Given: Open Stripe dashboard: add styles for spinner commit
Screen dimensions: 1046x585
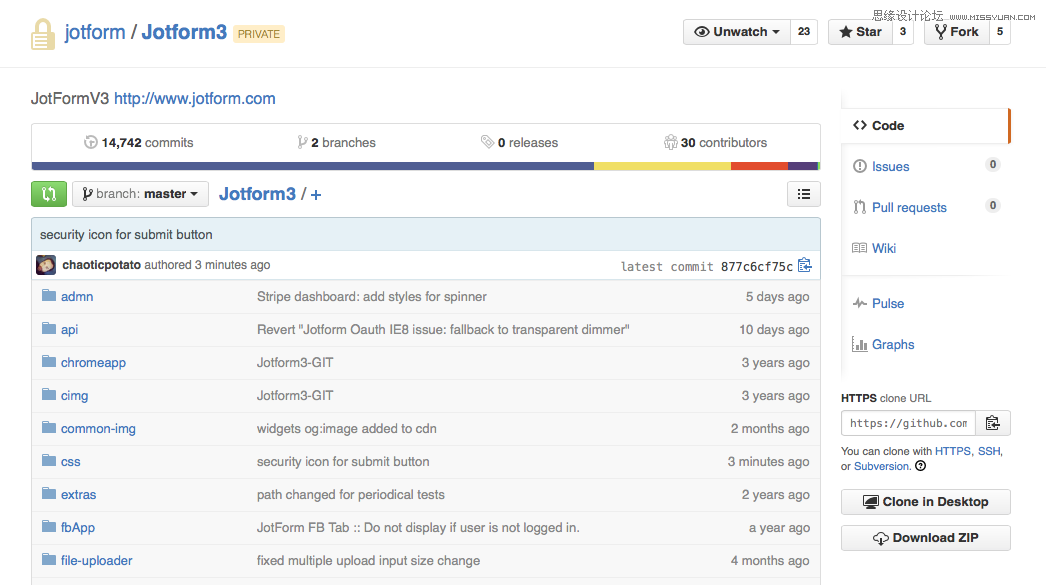Looking at the screenshot, I should [x=372, y=297].
